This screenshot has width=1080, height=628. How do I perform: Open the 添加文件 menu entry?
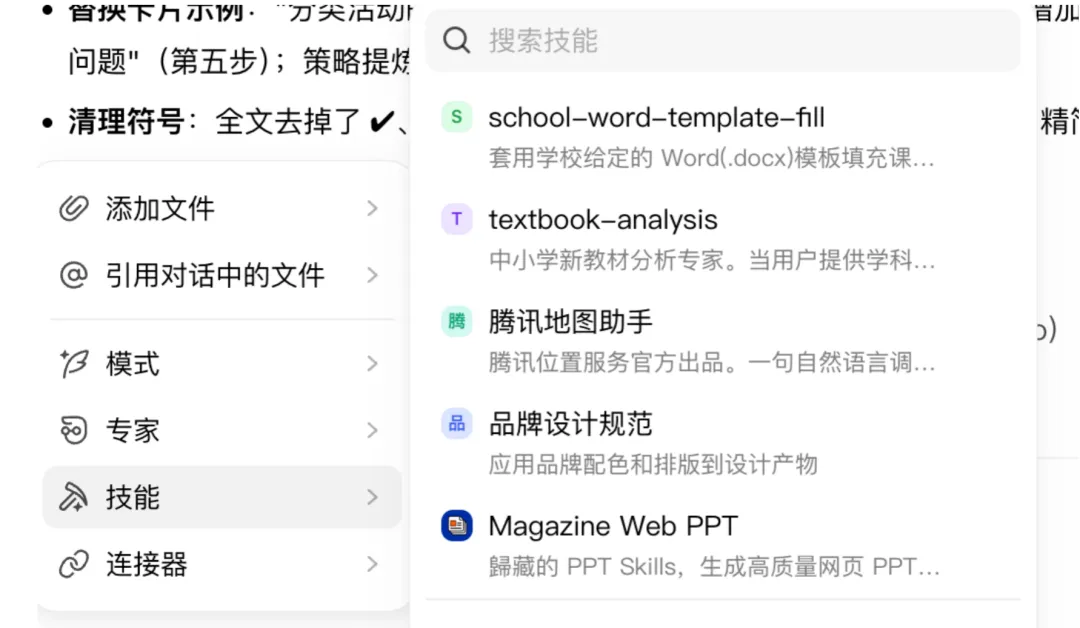222,208
